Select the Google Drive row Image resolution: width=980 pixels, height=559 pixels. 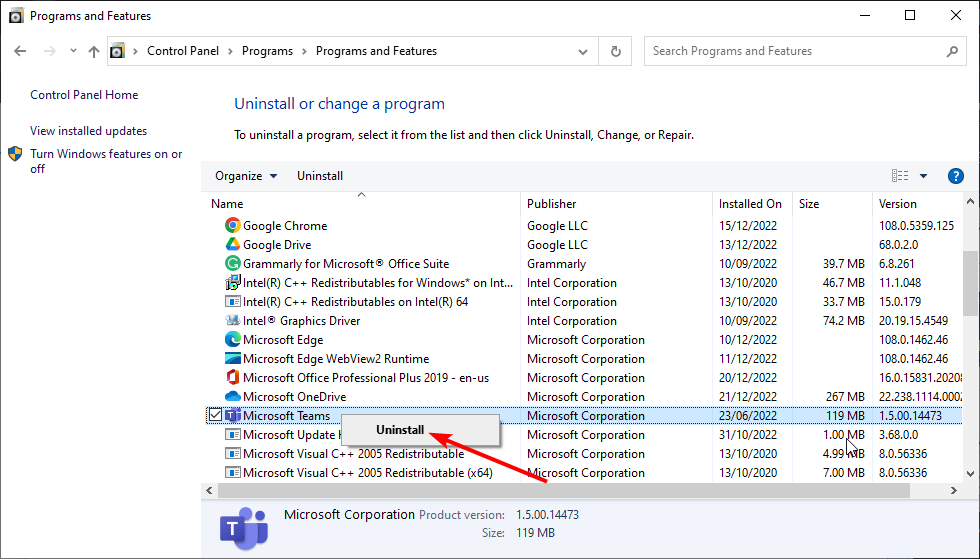[584, 244]
